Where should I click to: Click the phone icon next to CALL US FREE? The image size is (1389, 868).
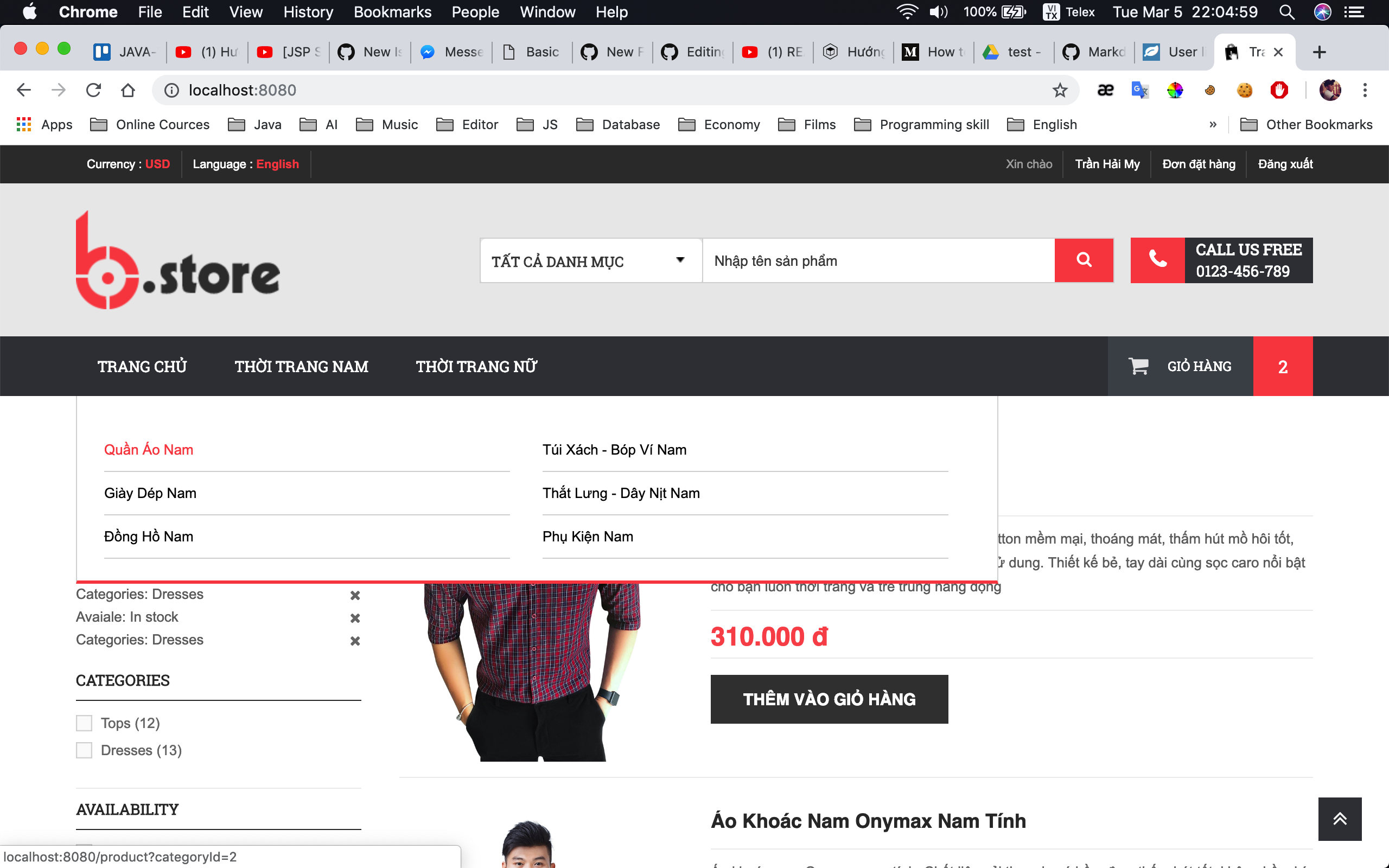(x=1159, y=260)
